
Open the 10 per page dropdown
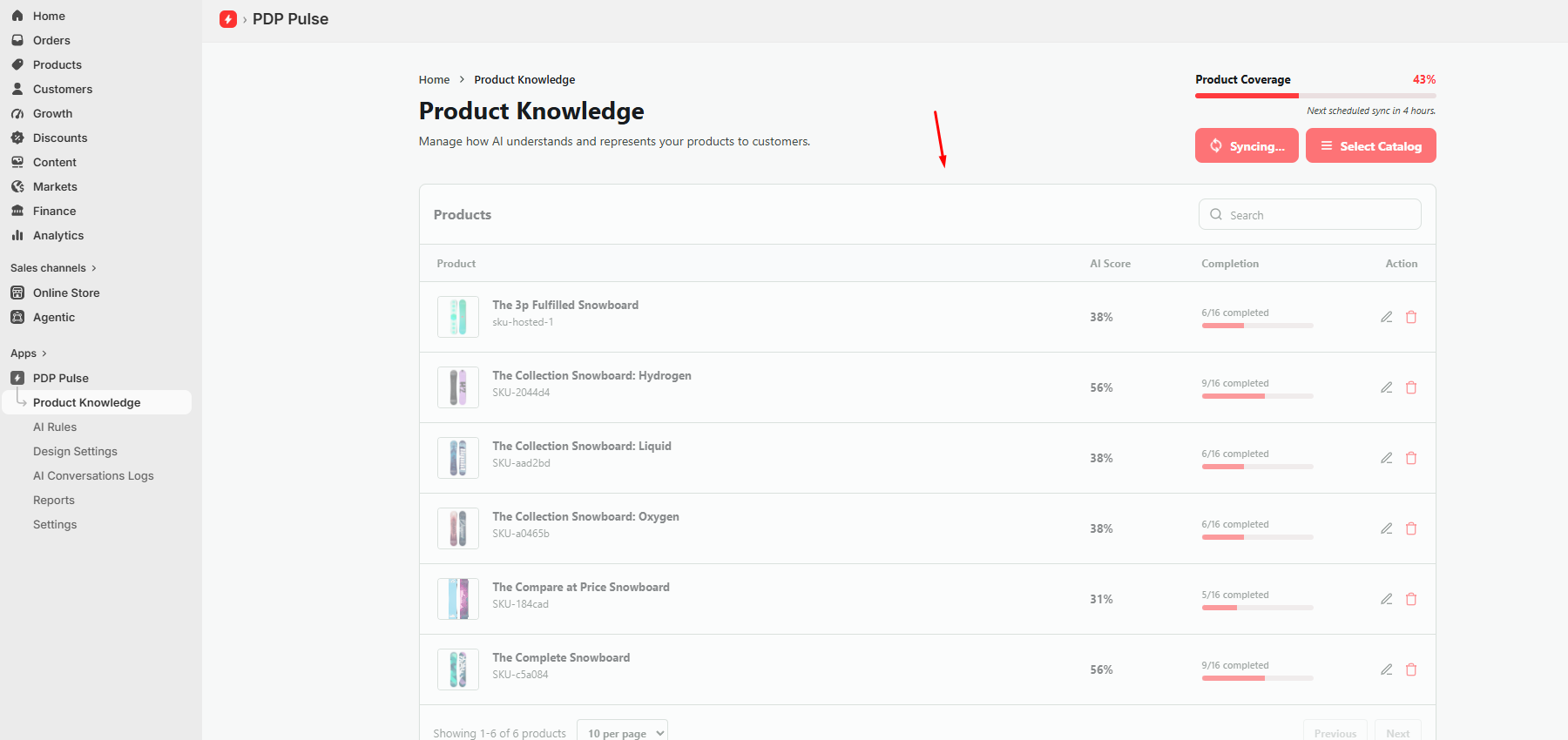point(622,733)
